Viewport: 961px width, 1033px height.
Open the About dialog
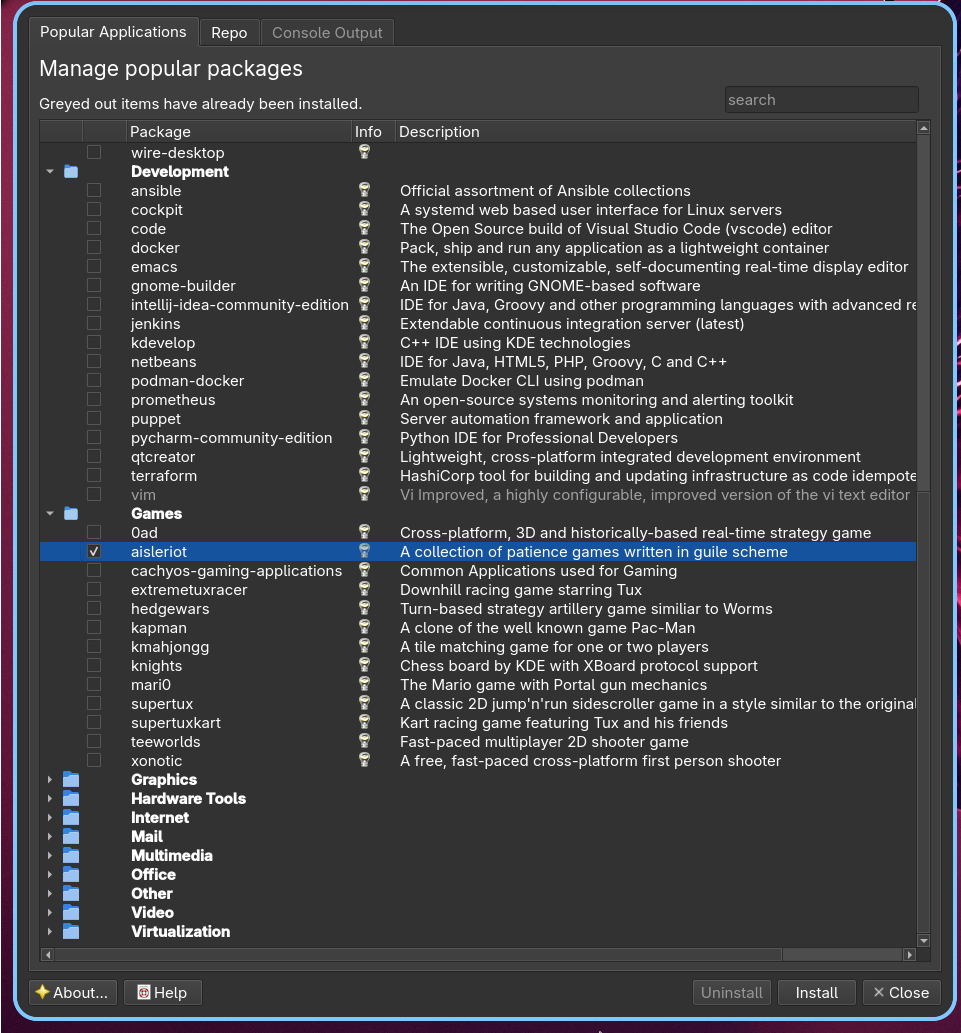pos(73,992)
